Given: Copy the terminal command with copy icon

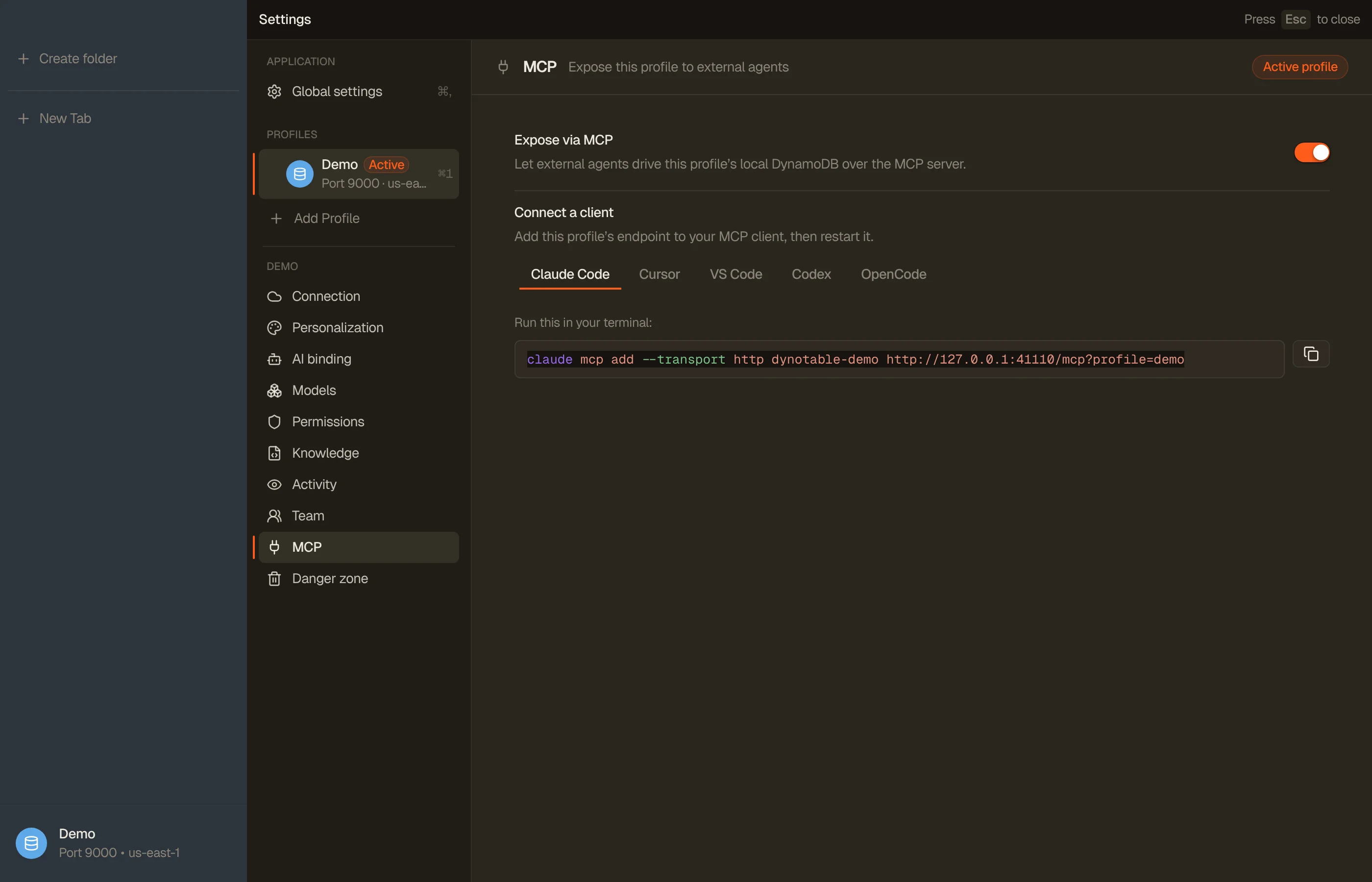Looking at the screenshot, I should (1311, 354).
